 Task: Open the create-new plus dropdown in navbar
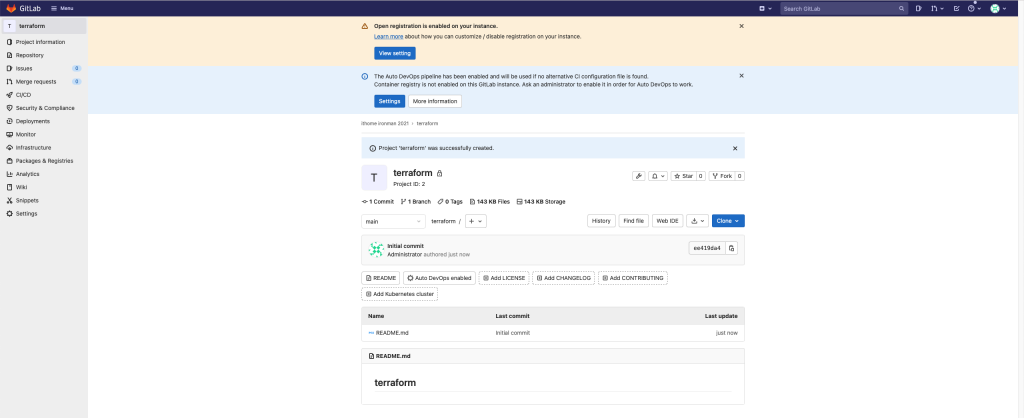click(765, 8)
